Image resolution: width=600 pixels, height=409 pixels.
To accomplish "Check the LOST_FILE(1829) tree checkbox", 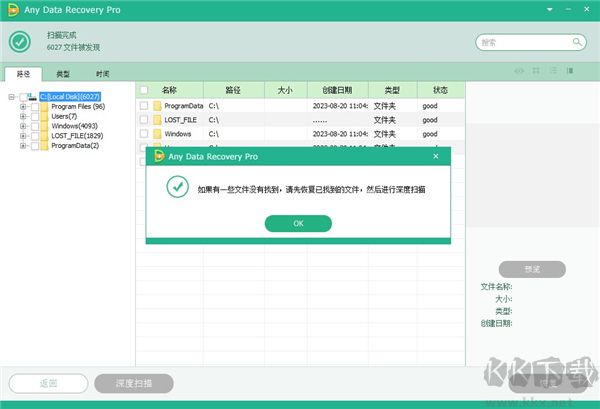I will pyautogui.click(x=35, y=136).
